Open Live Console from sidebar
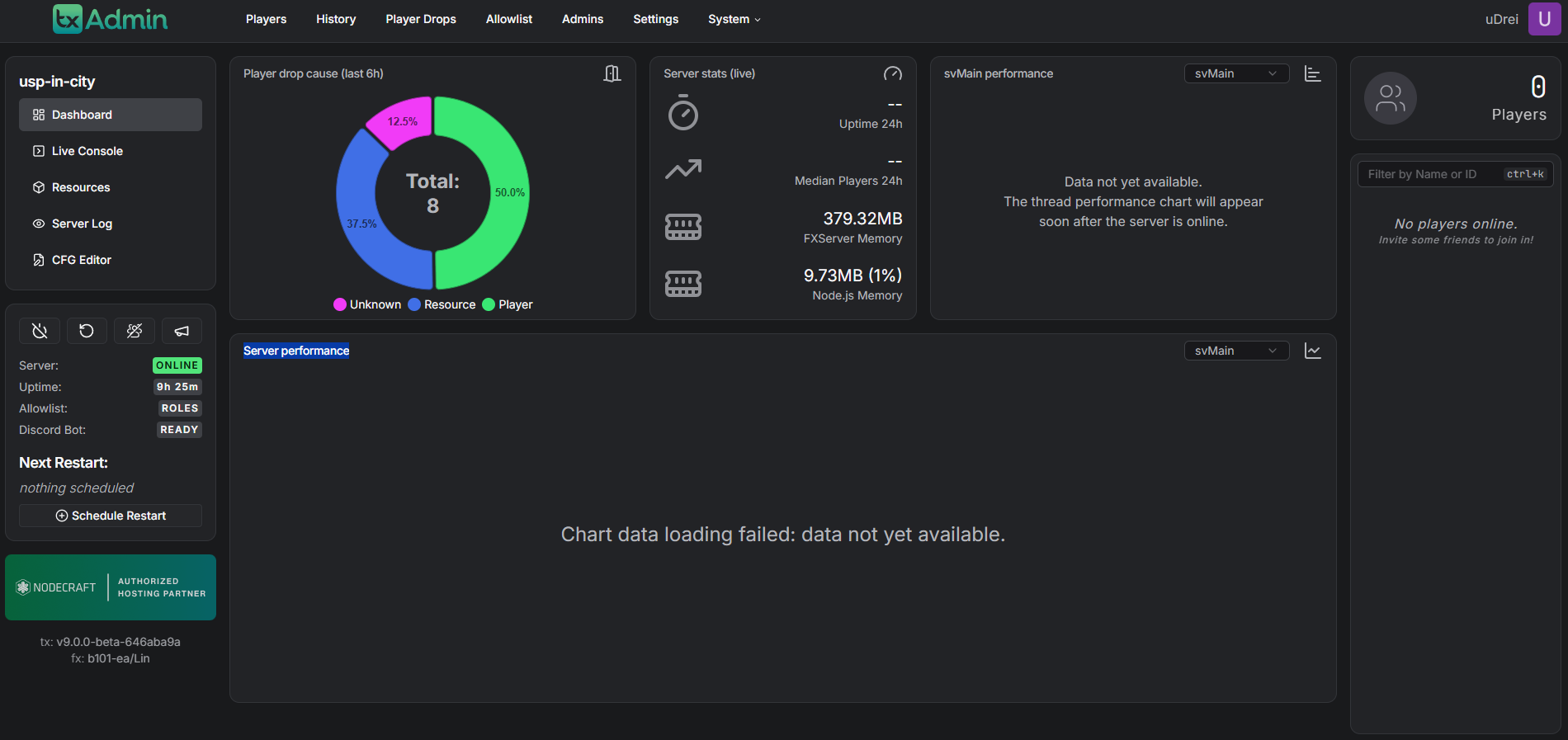1568x740 pixels. pos(111,151)
